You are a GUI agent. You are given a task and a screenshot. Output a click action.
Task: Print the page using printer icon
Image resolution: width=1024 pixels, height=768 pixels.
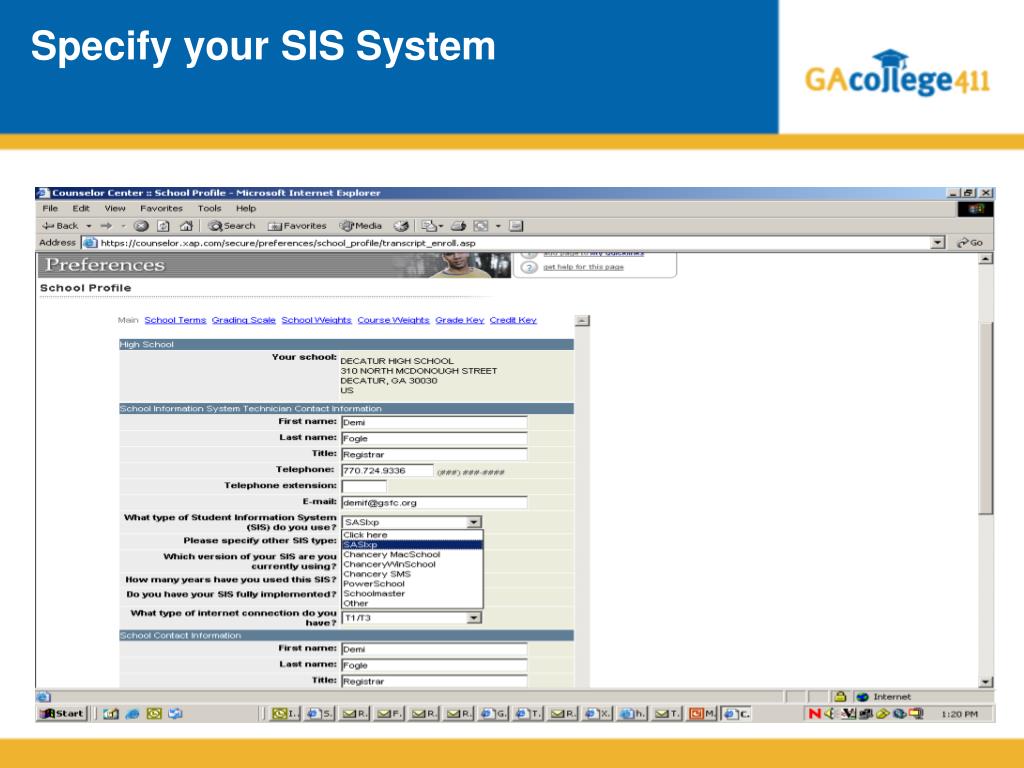(x=458, y=226)
